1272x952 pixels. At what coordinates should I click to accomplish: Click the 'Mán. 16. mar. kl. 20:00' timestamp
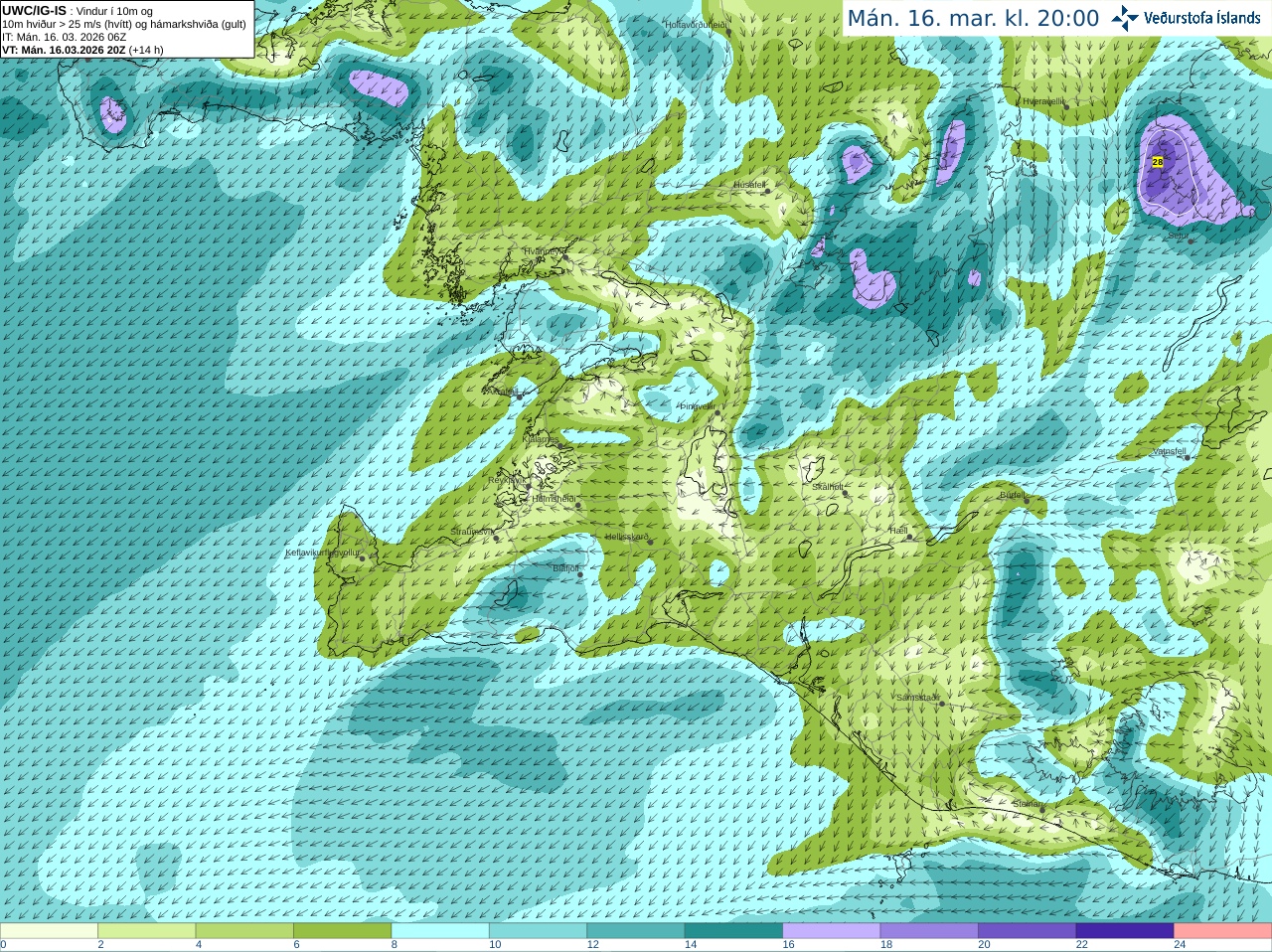[973, 18]
